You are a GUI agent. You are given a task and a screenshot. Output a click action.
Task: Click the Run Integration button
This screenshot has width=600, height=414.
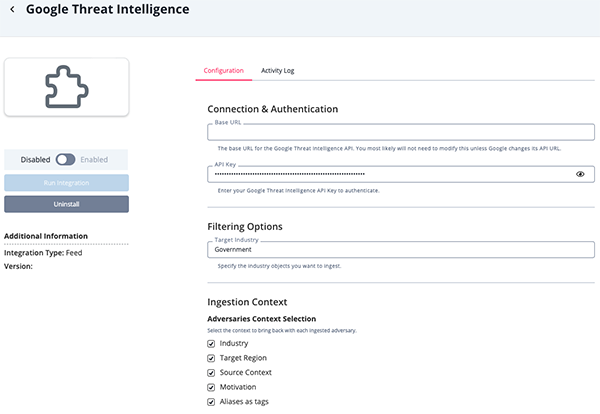coord(67,183)
